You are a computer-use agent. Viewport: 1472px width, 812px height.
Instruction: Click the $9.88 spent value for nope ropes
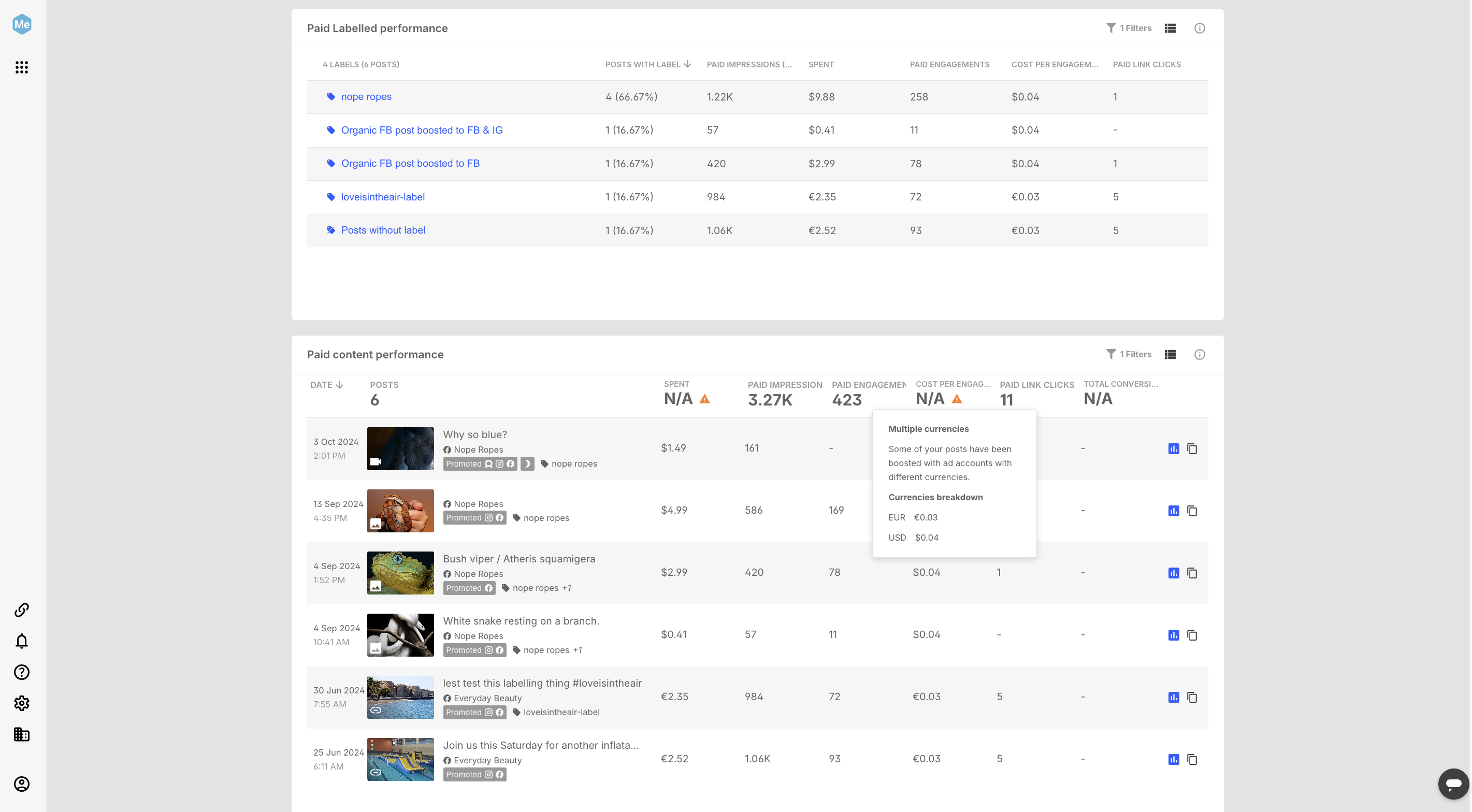[821, 97]
